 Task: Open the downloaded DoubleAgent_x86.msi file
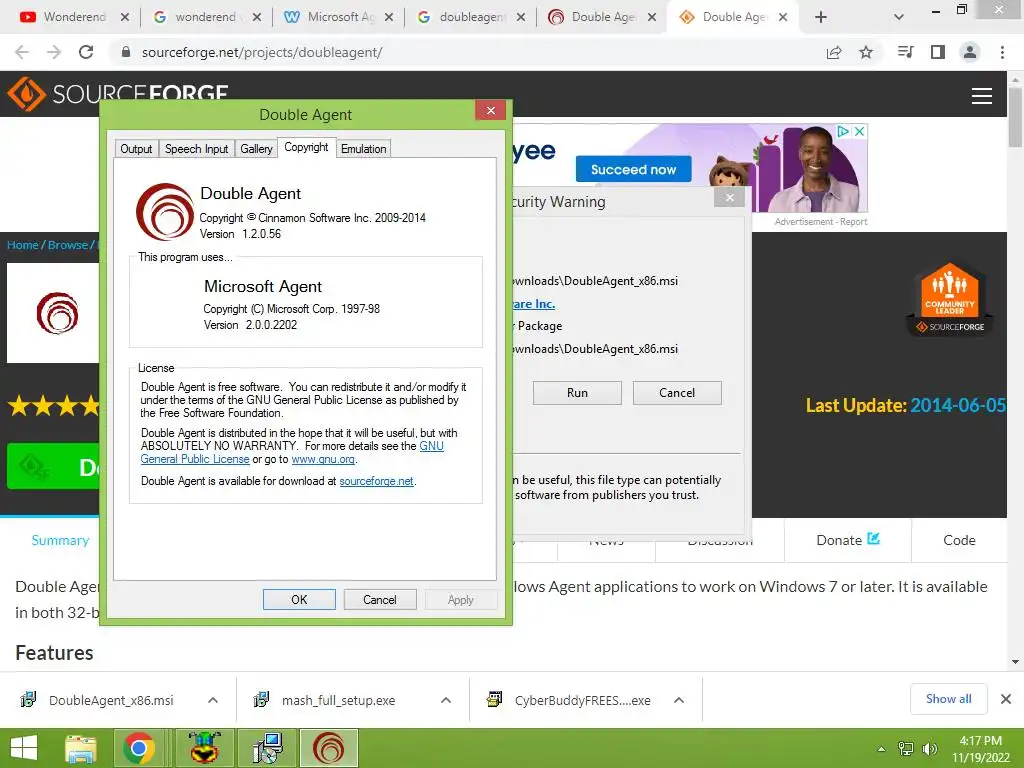110,700
